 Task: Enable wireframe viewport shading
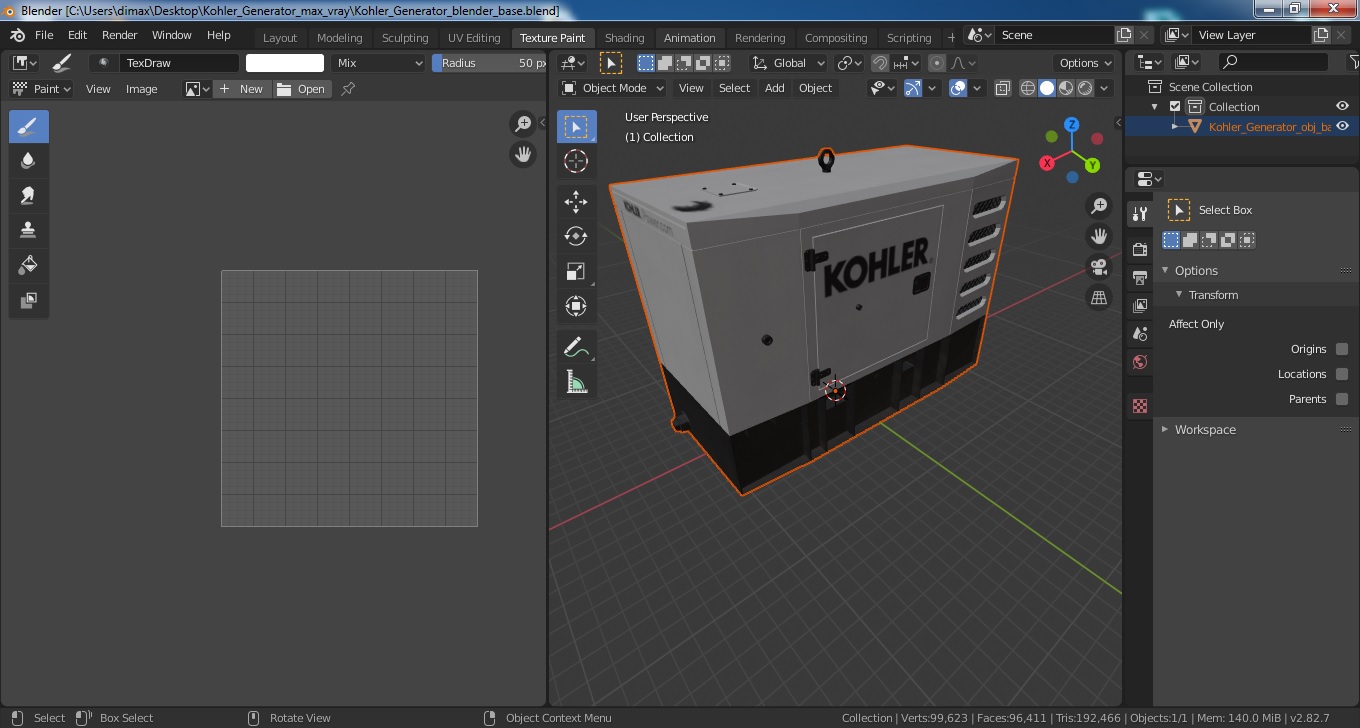click(1028, 88)
